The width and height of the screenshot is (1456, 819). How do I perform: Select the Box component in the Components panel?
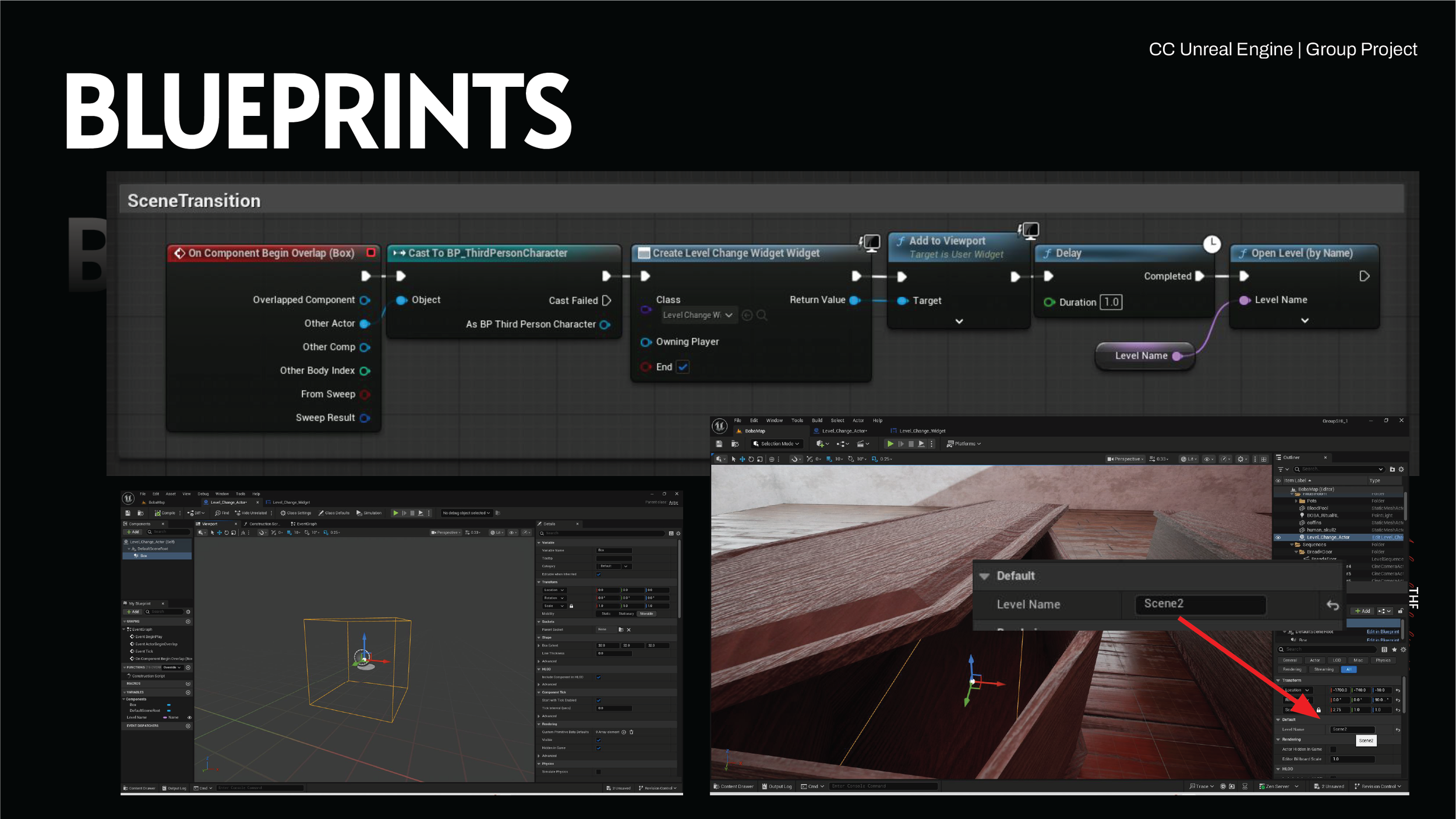click(157, 556)
